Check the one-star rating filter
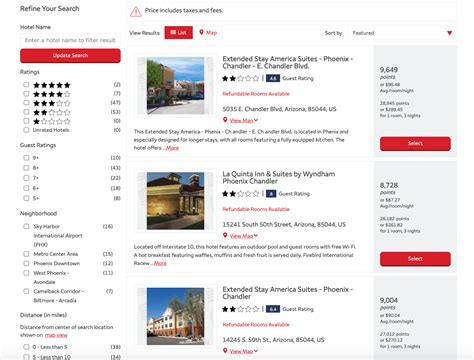 [x=26, y=121]
